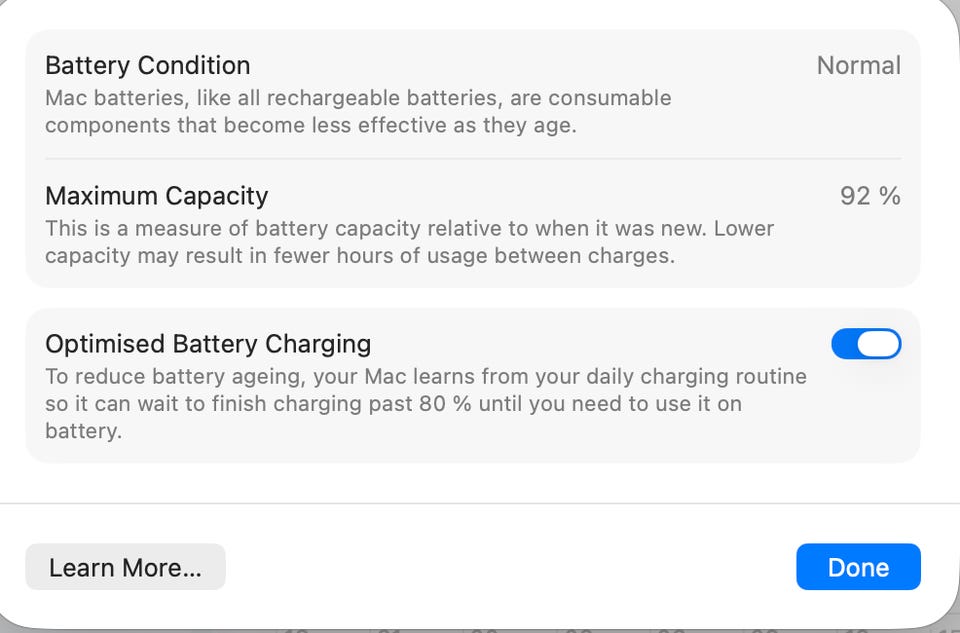Disable the Optimised Battery Charging switch

click(866, 344)
